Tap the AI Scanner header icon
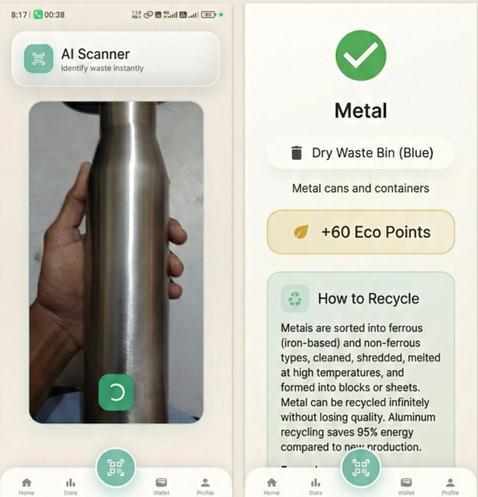Image resolution: width=478 pixels, height=497 pixels. point(39,59)
